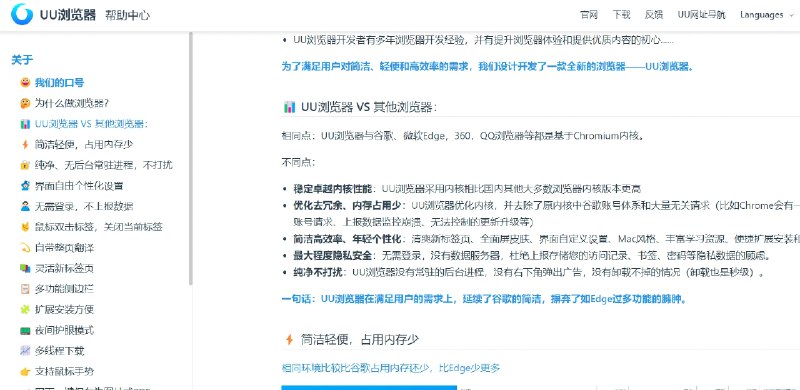Click the blue bar chart at the page bottom
Viewport: 800px width, 390px height.
pos(369,388)
